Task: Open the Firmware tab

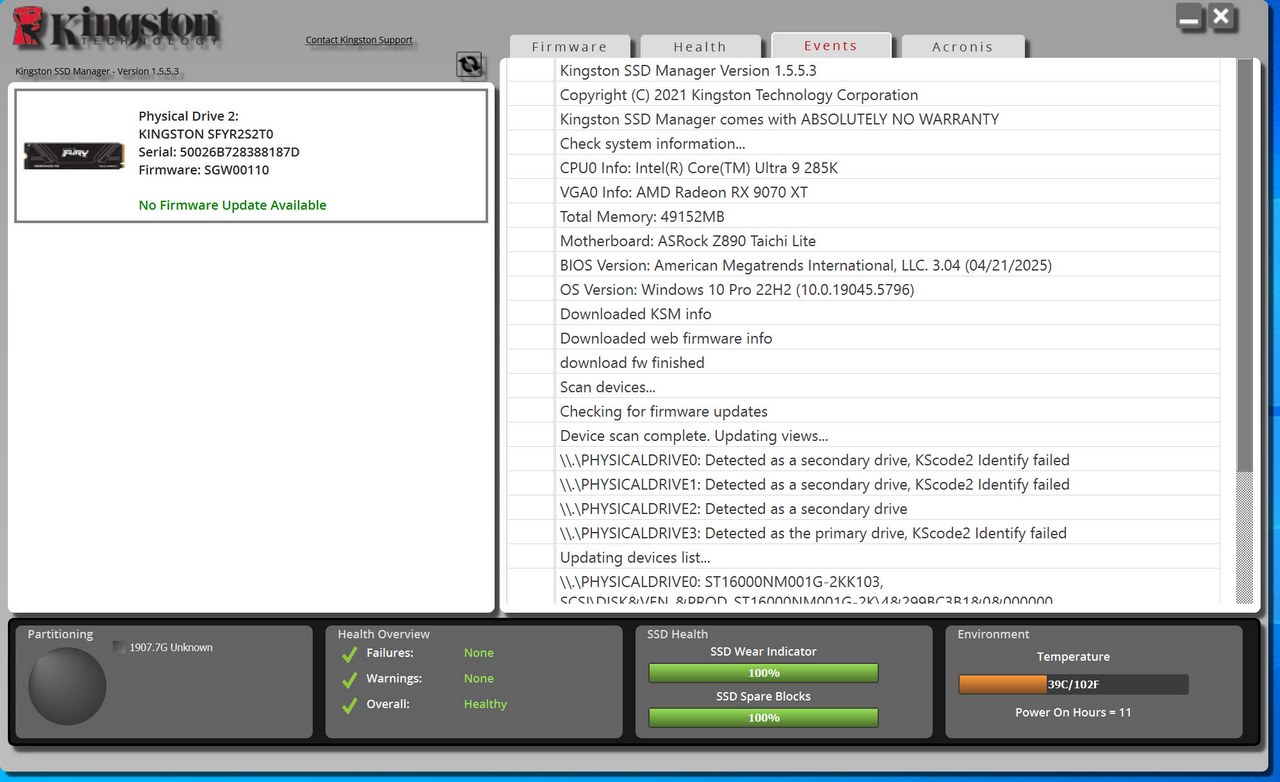Action: (570, 46)
